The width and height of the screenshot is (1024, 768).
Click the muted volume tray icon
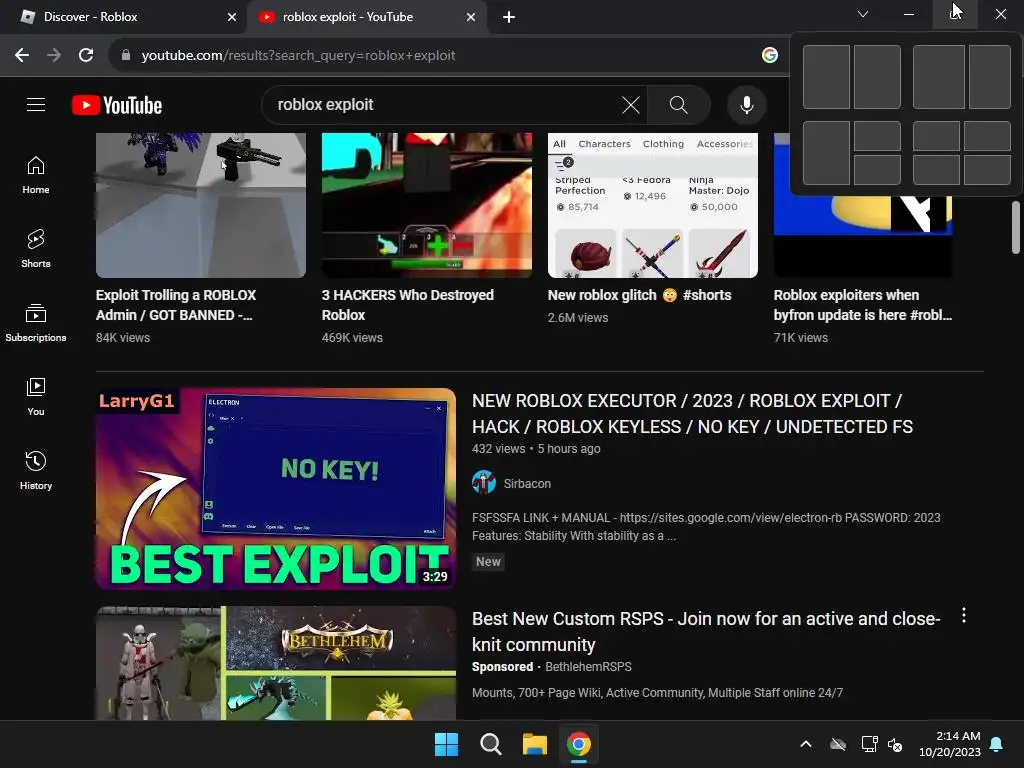pos(895,744)
